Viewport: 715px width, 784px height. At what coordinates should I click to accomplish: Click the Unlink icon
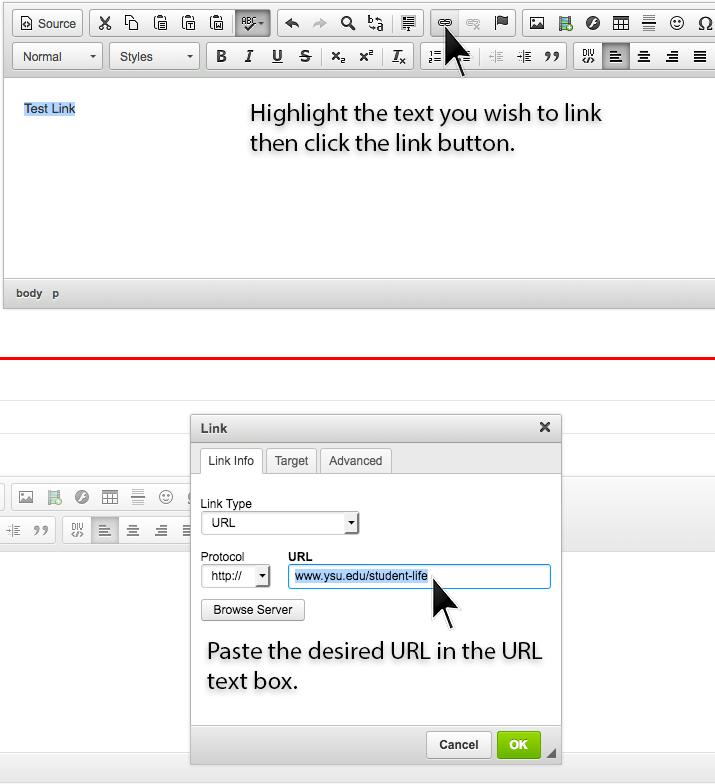coord(473,23)
